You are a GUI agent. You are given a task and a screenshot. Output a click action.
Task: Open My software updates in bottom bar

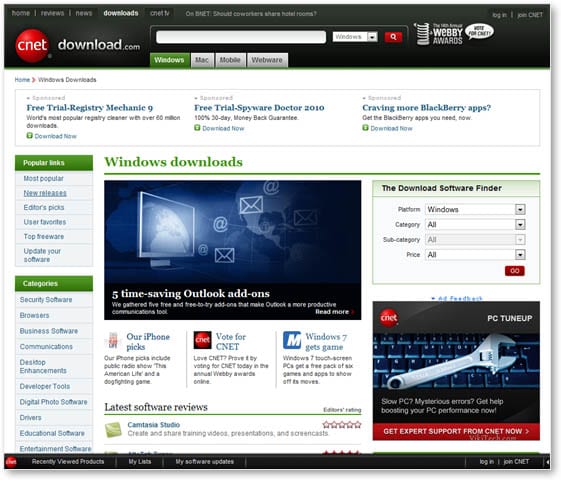click(205, 462)
